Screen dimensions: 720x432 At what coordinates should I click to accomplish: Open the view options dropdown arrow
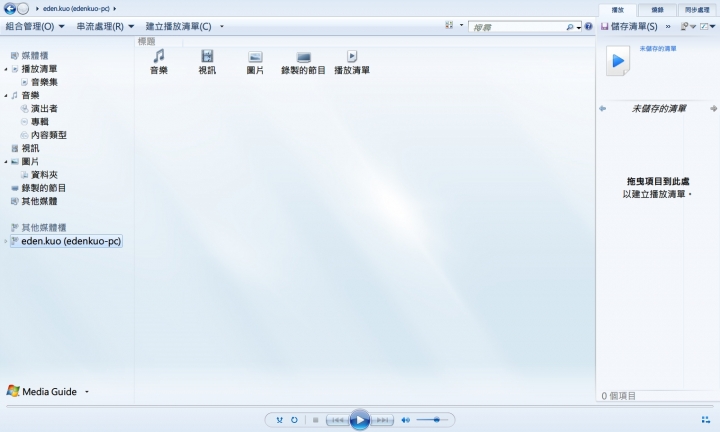461,25
